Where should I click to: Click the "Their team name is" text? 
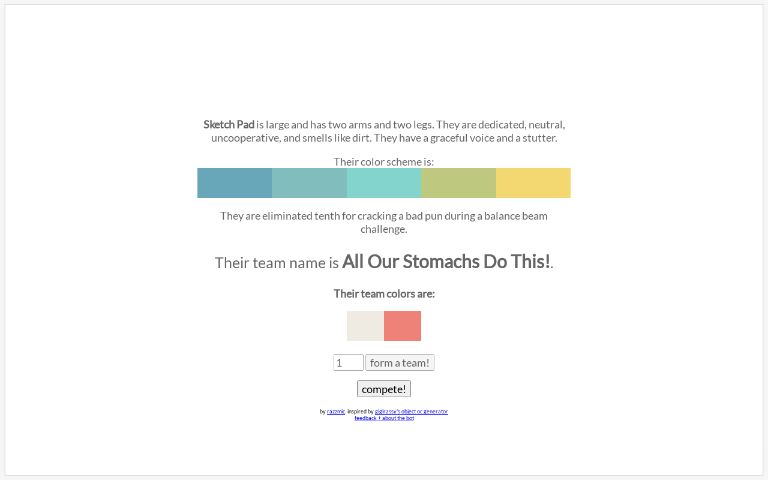click(277, 263)
